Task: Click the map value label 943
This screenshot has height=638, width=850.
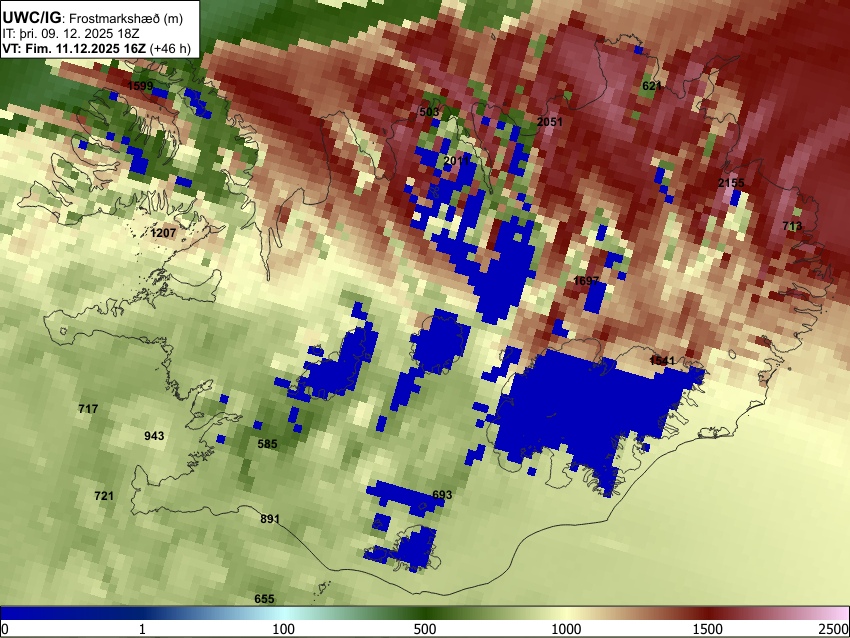Action: 154,436
